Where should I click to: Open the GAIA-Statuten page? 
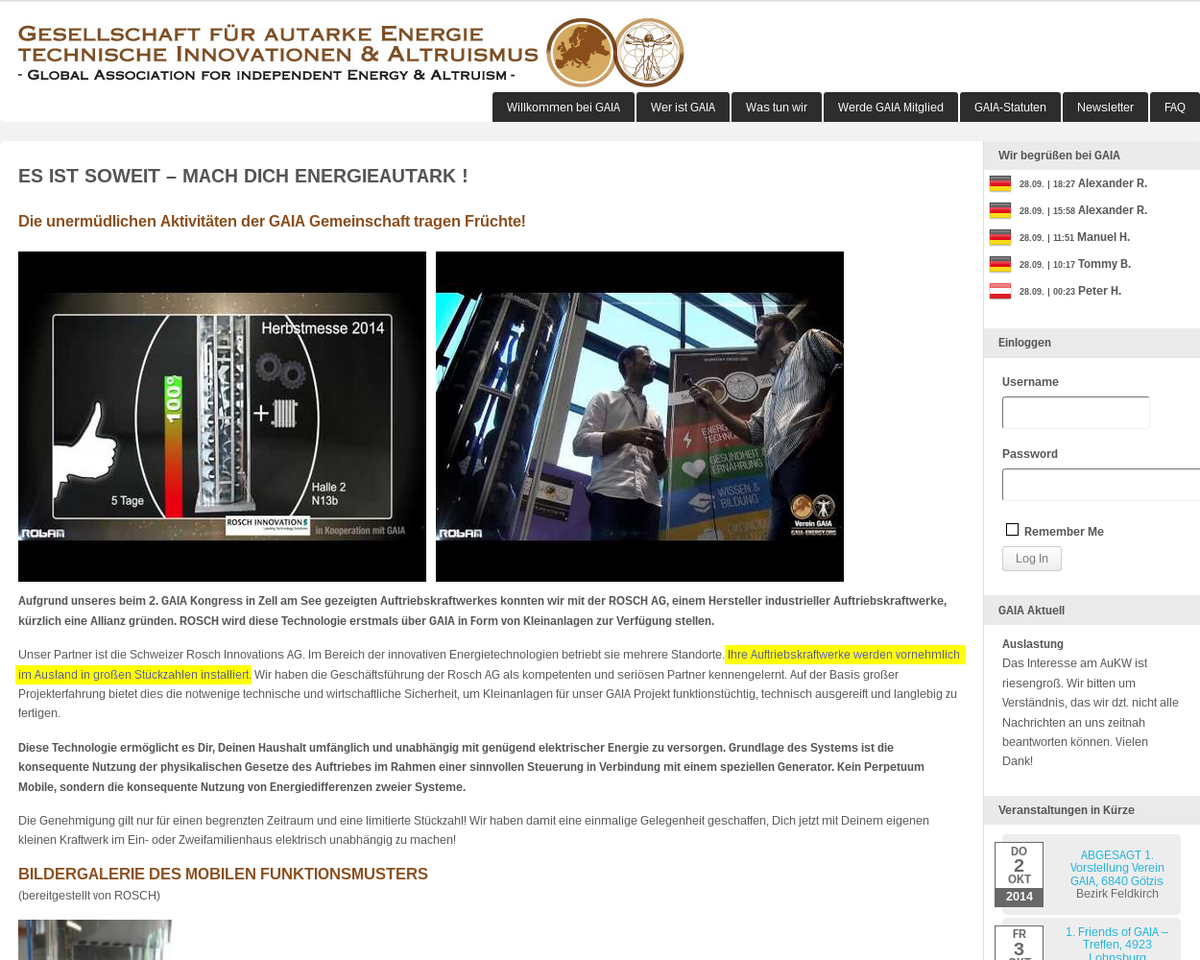point(1010,107)
